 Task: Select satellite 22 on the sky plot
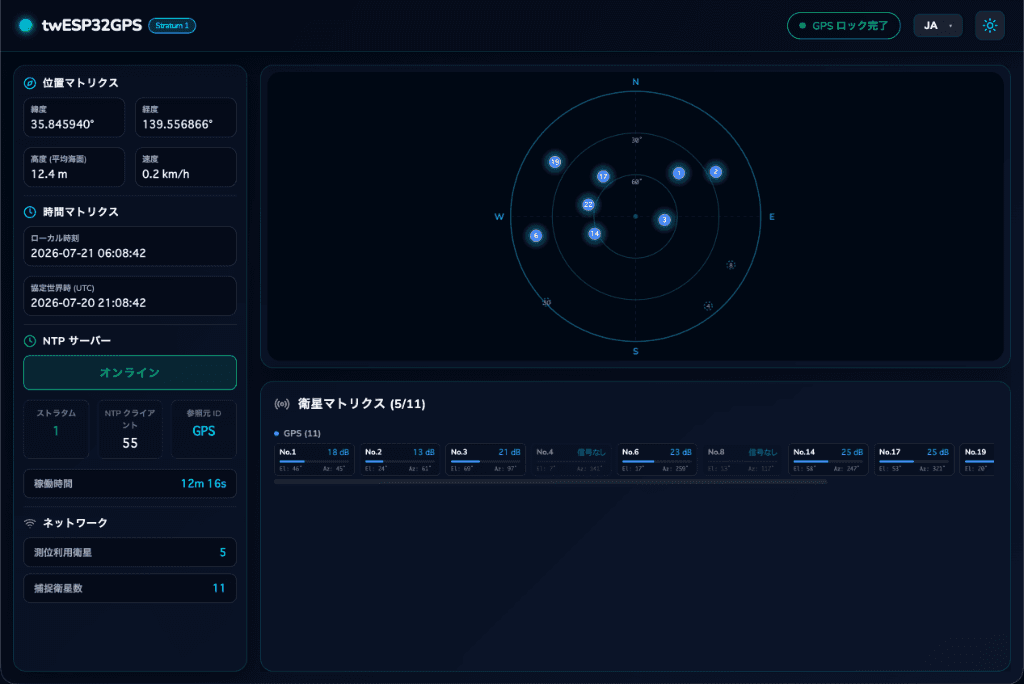(x=588, y=204)
